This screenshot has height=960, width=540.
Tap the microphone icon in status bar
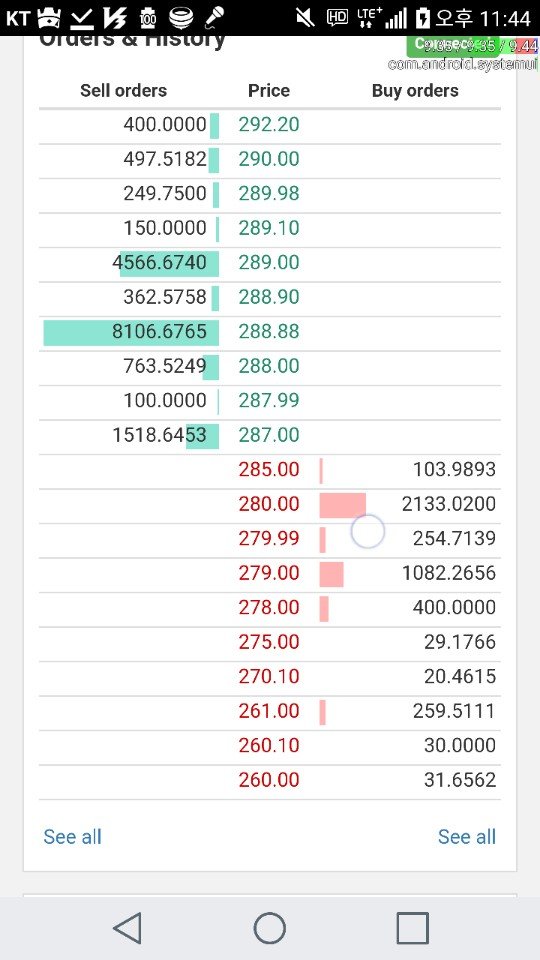pos(214,18)
